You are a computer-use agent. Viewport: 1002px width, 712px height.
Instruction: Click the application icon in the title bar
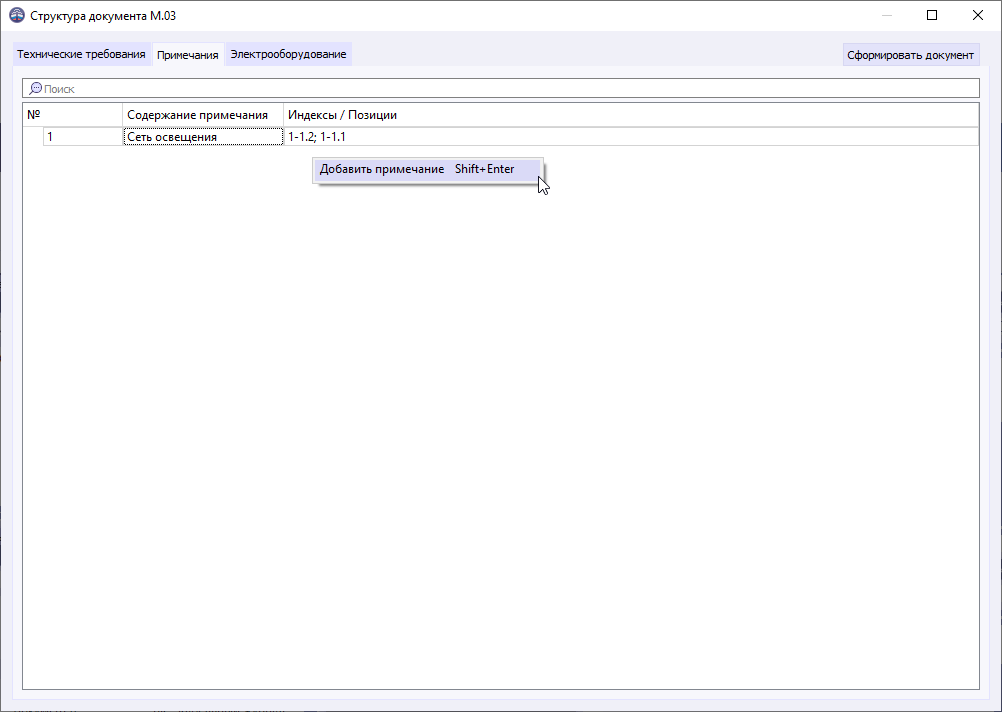coord(18,15)
